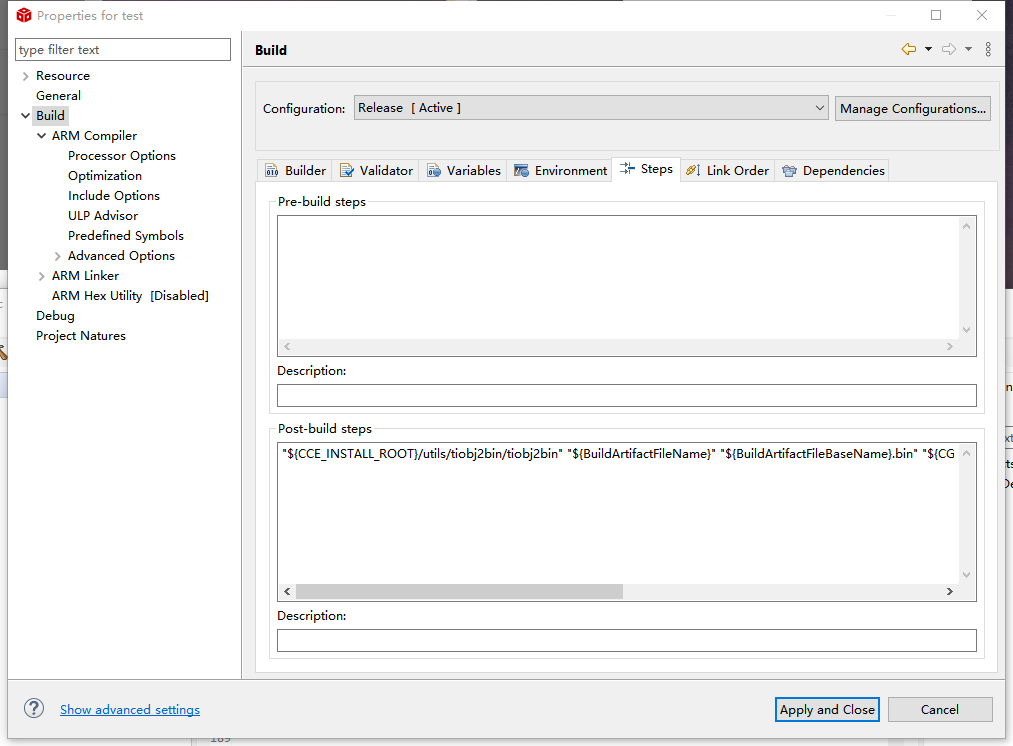Open Processor Options page

(x=121, y=156)
